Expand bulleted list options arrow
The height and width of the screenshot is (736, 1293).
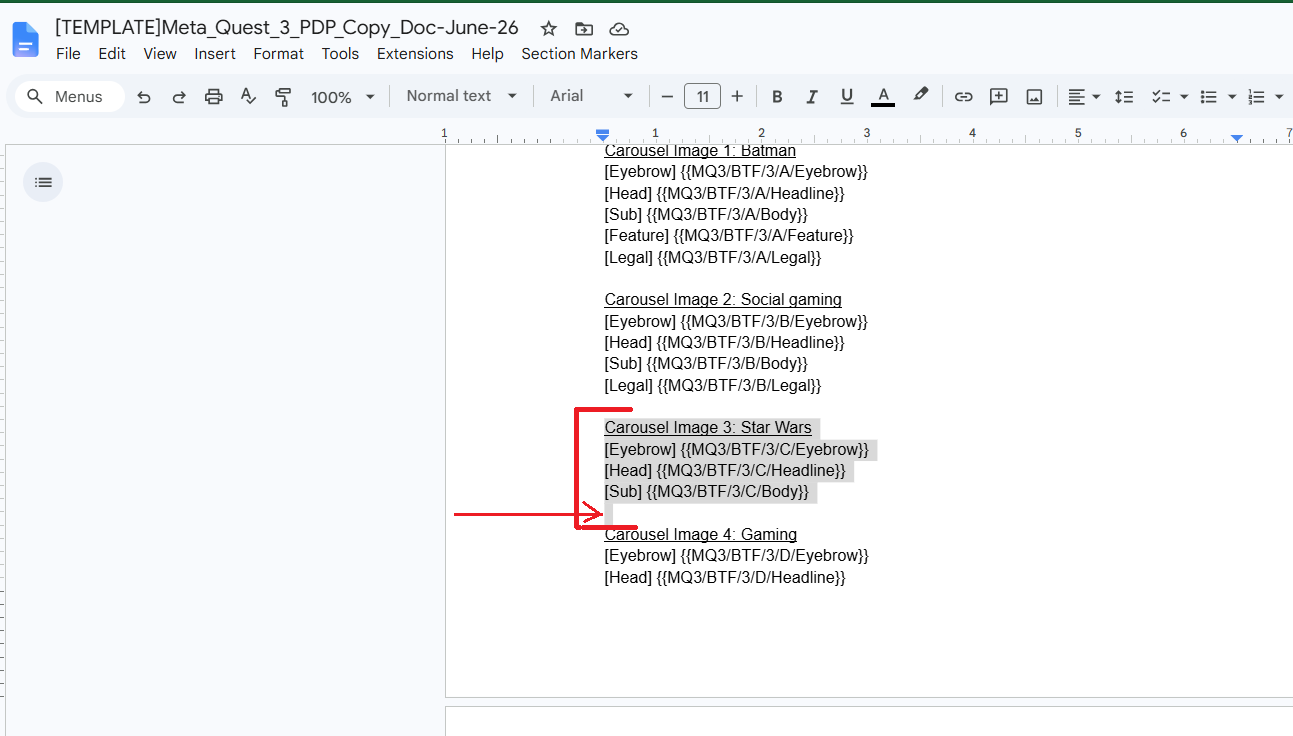1232,97
